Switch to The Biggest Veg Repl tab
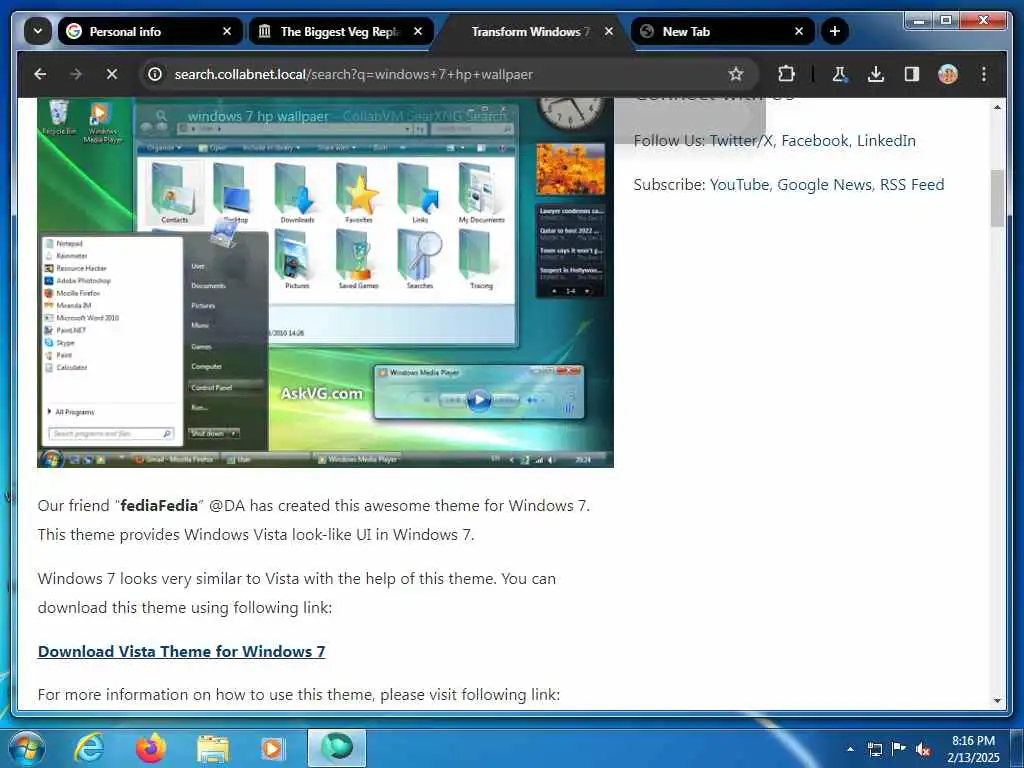 (340, 31)
